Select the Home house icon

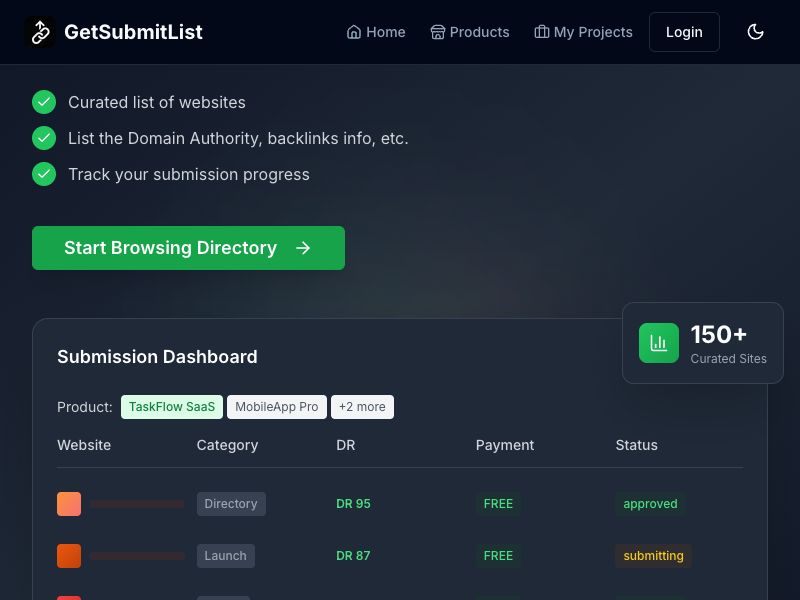353,32
